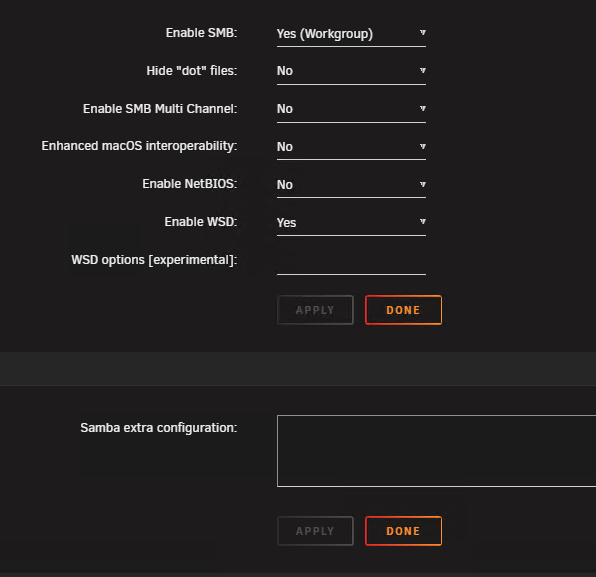Click the Enable SMB label
The height and width of the screenshot is (577, 596).
(201, 33)
